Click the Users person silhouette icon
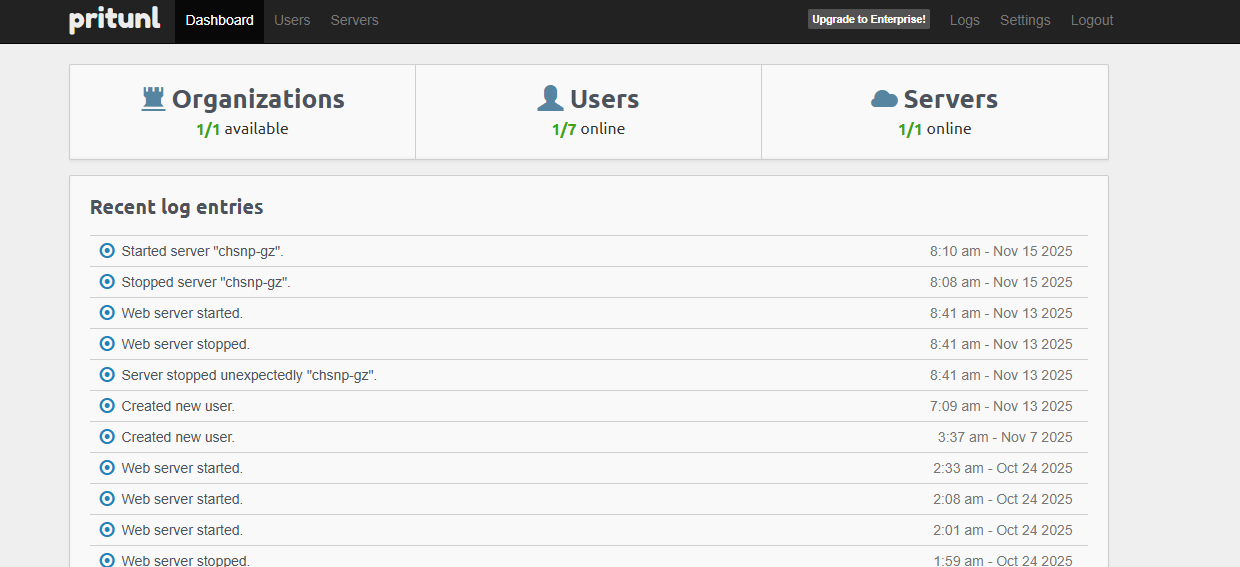1240x567 pixels. click(550, 98)
